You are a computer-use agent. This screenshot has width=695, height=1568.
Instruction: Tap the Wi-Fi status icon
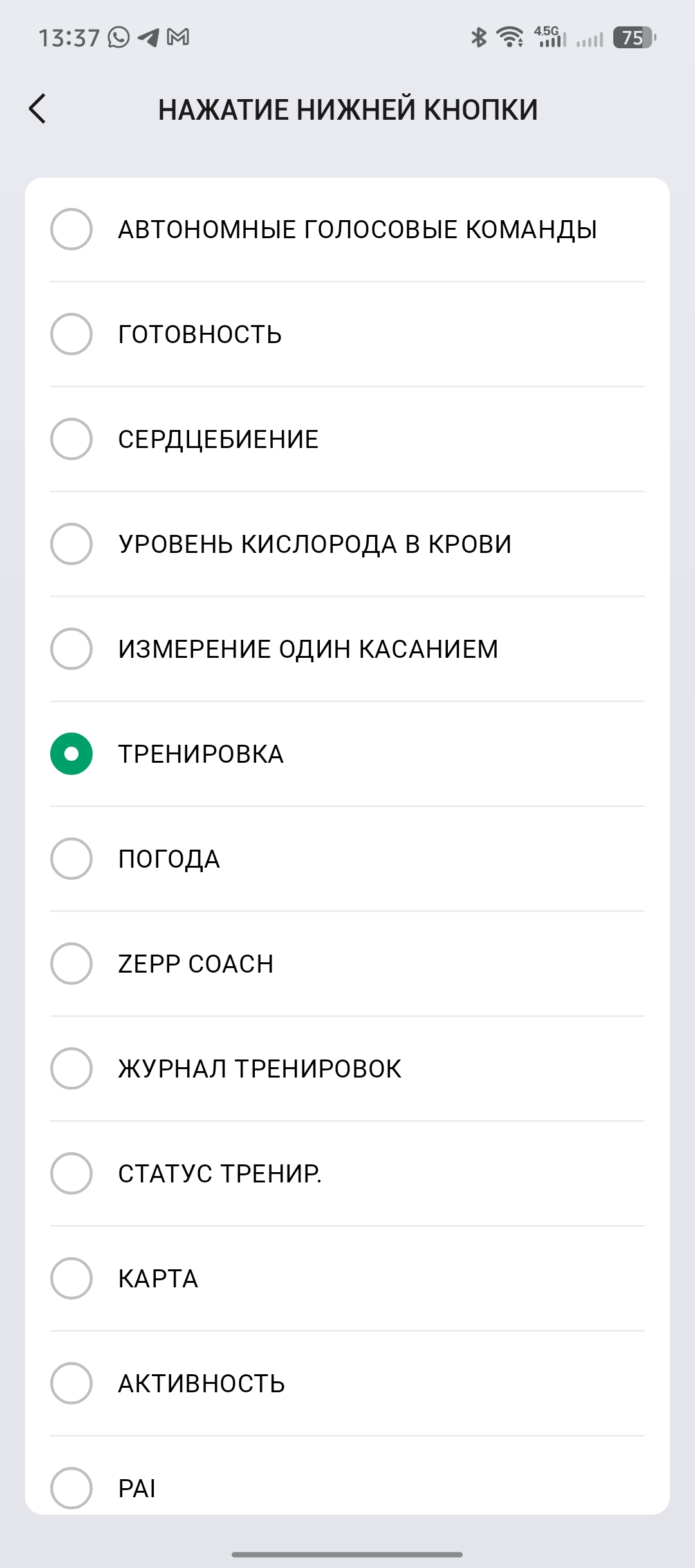click(x=510, y=37)
